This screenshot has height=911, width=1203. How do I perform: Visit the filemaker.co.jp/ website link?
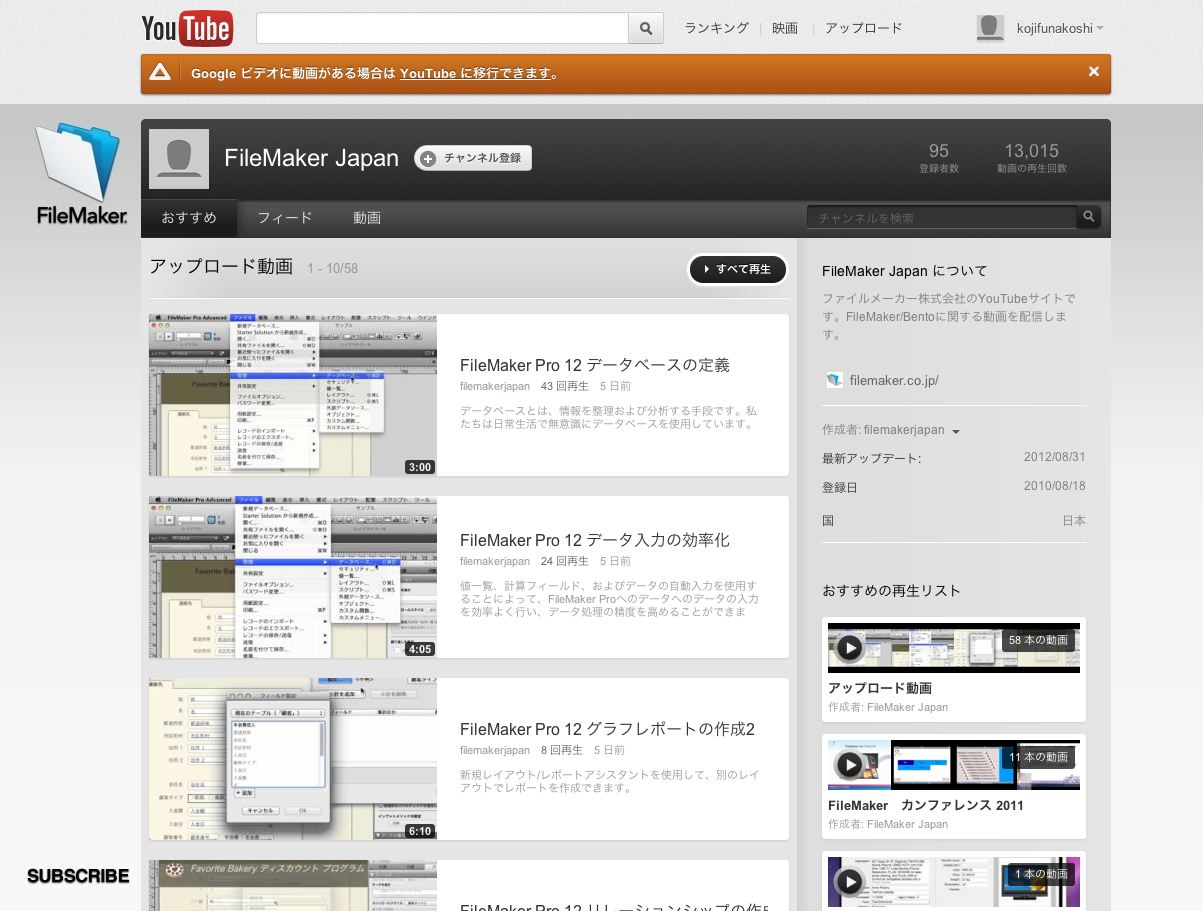pos(894,380)
